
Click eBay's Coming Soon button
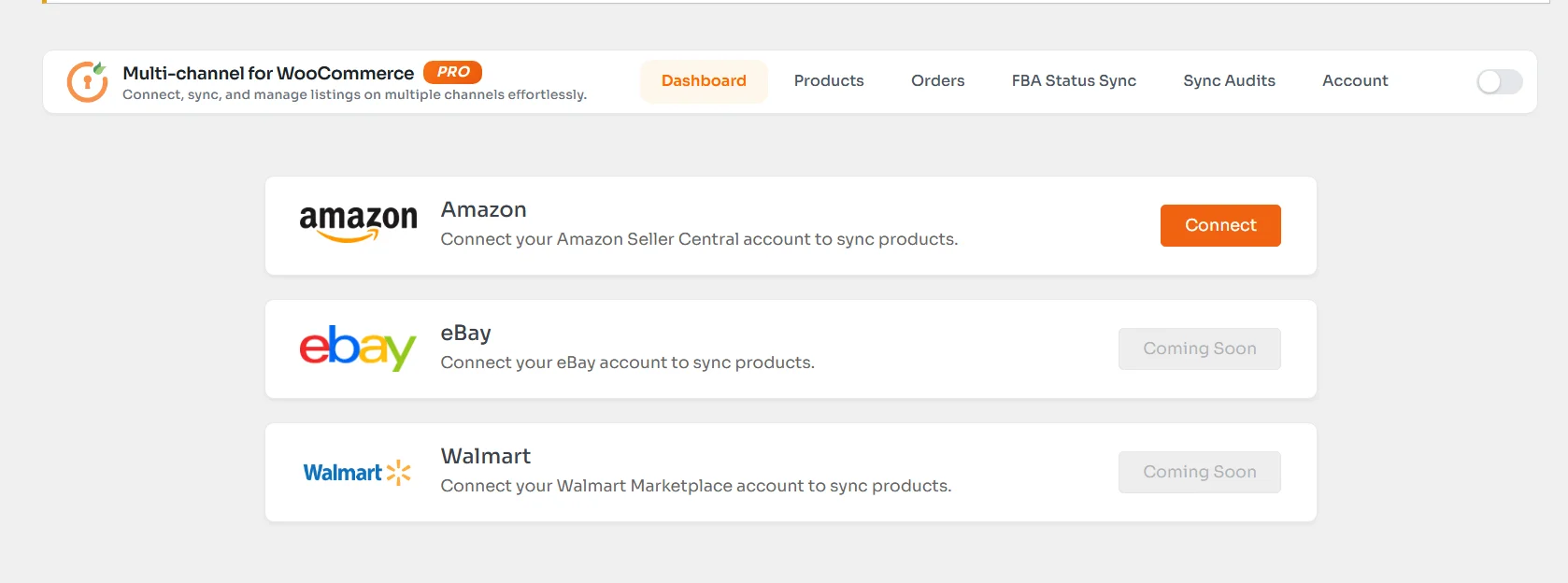(x=1200, y=348)
